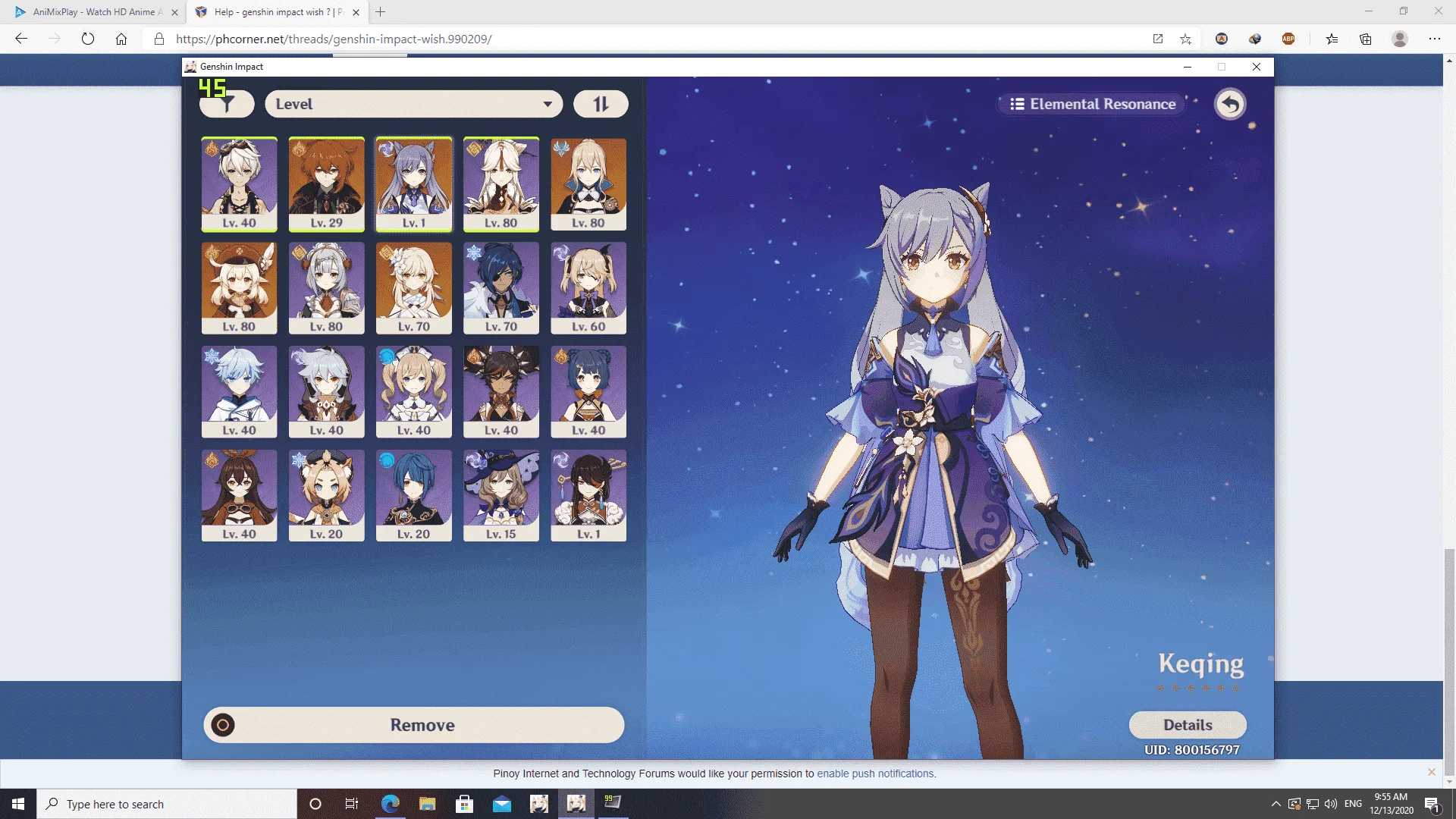Open the browser collections icon
Viewport: 1456px width, 819px height.
(1366, 39)
